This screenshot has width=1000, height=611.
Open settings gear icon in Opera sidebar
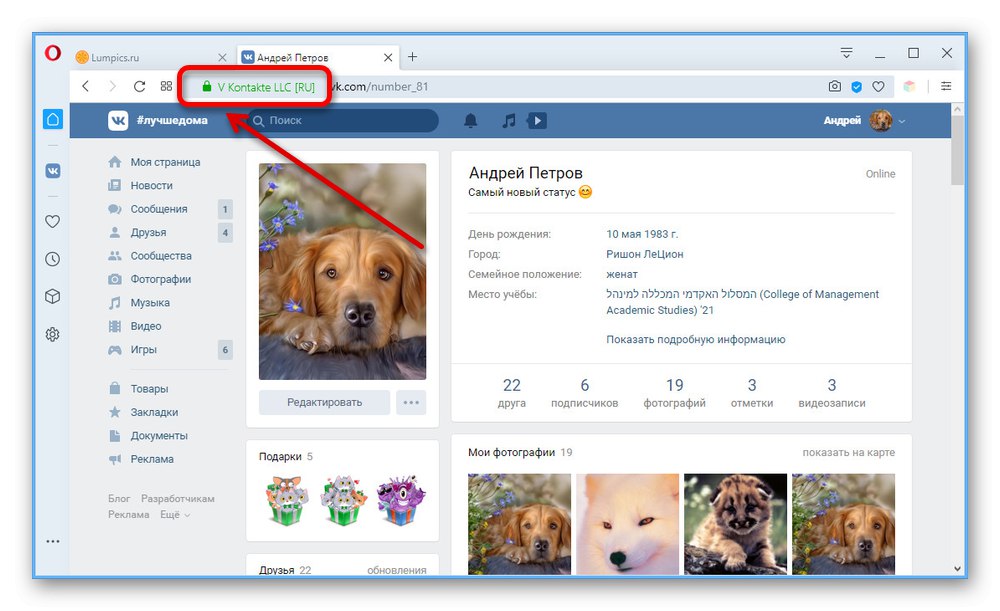point(53,334)
